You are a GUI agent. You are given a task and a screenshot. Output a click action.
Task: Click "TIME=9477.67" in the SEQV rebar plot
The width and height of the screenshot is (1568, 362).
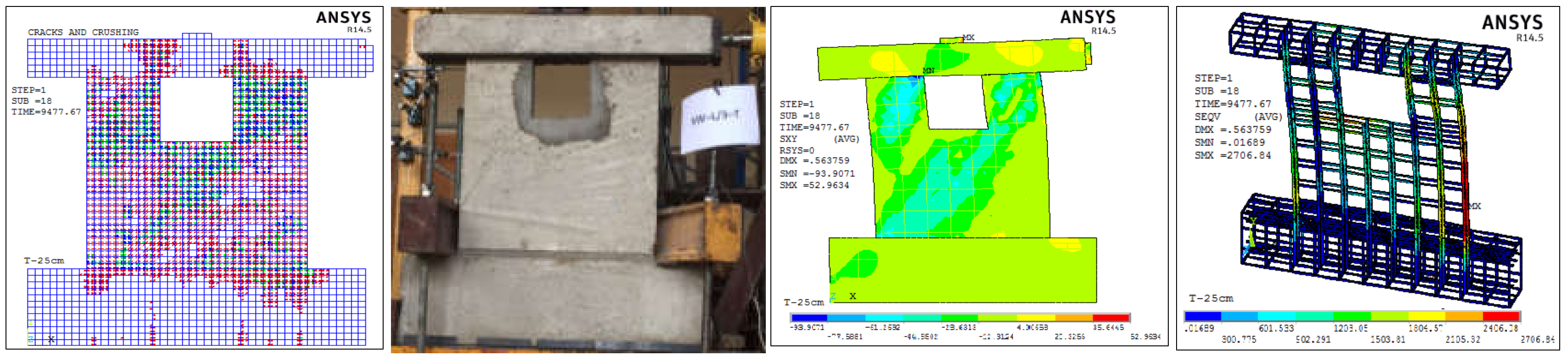pos(1233,104)
